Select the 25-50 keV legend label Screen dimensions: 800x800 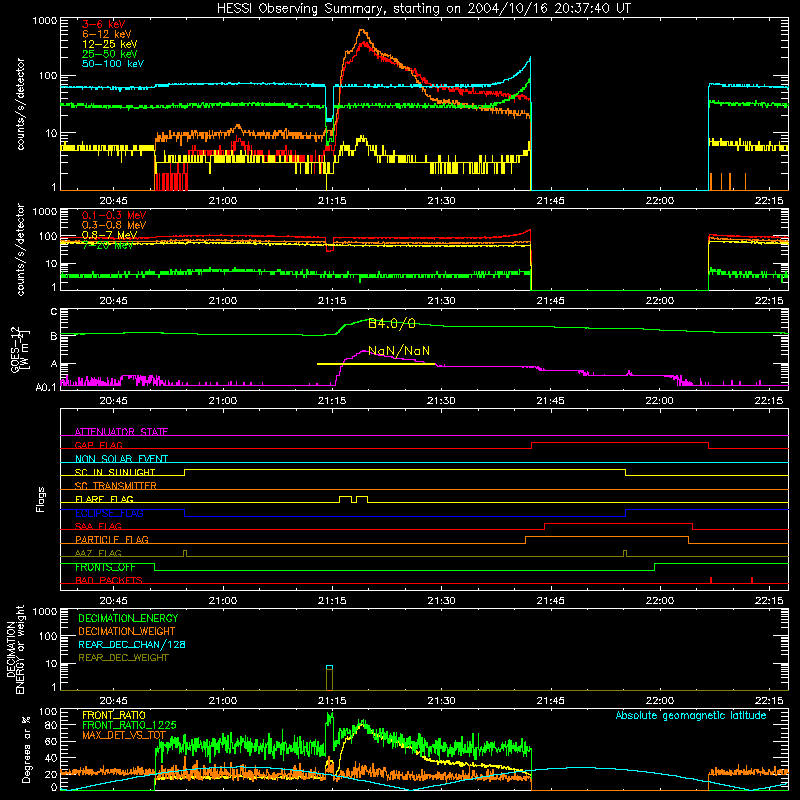[x=110, y=54]
